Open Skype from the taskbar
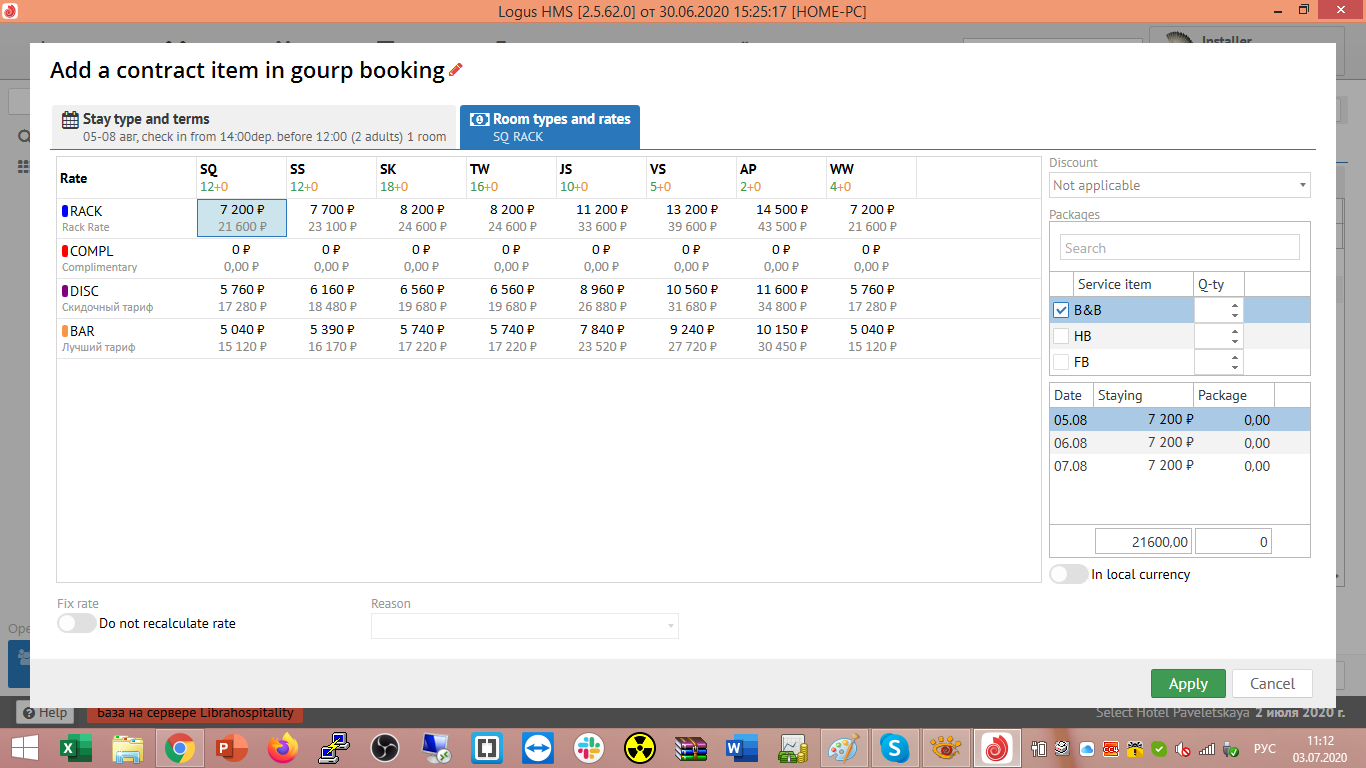This screenshot has width=1366, height=768. point(893,747)
